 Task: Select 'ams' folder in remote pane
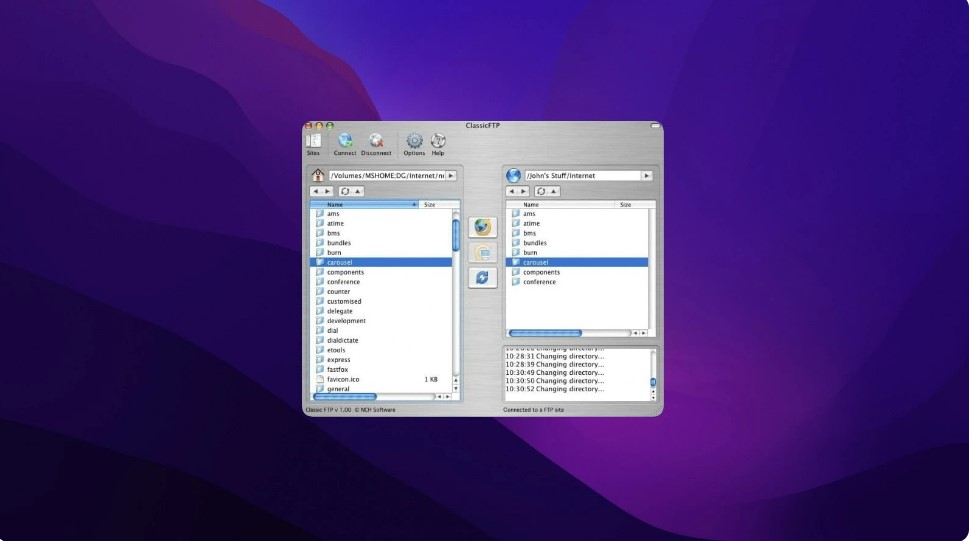(577, 214)
